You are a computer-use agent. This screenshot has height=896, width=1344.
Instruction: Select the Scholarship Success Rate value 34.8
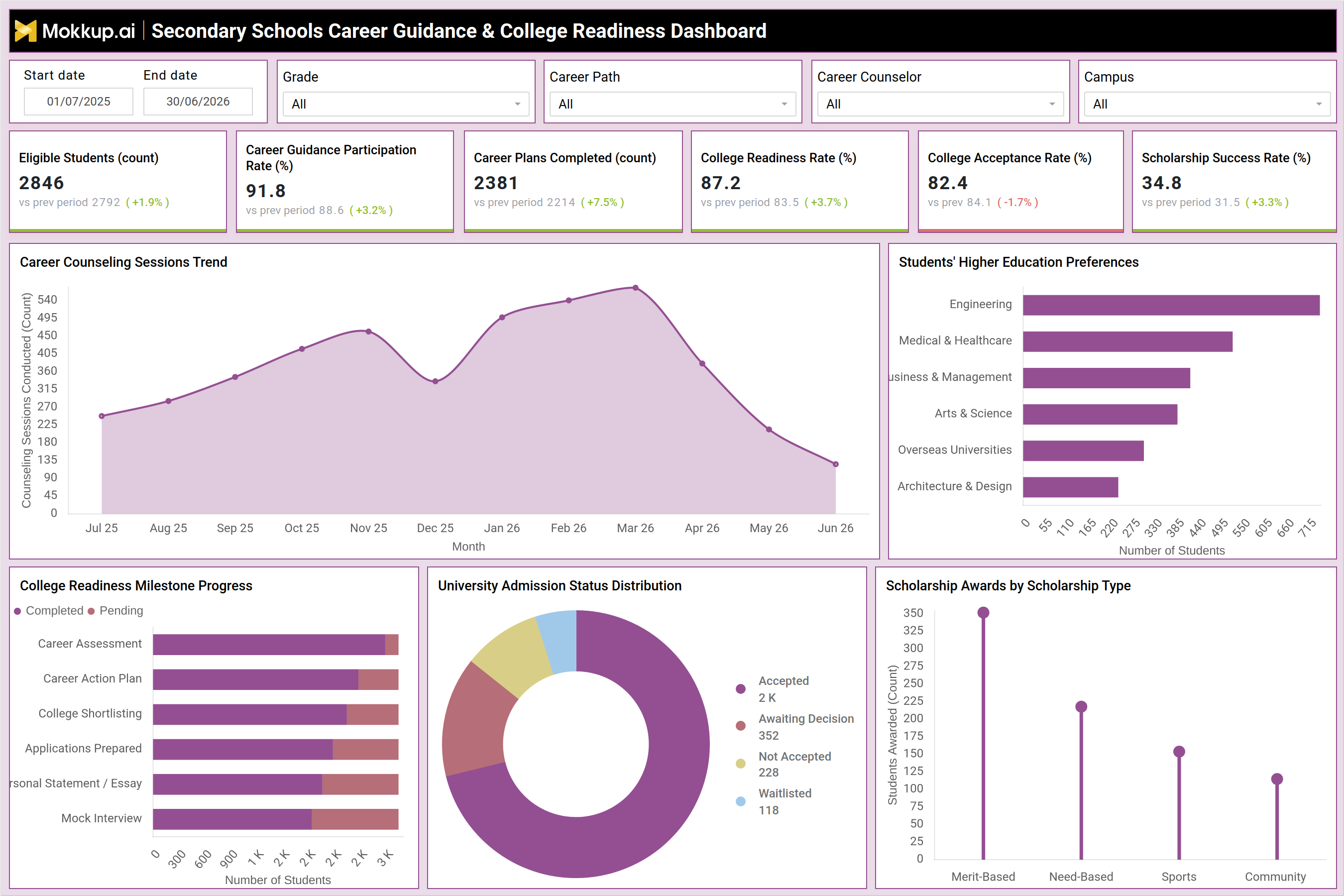(x=1161, y=183)
